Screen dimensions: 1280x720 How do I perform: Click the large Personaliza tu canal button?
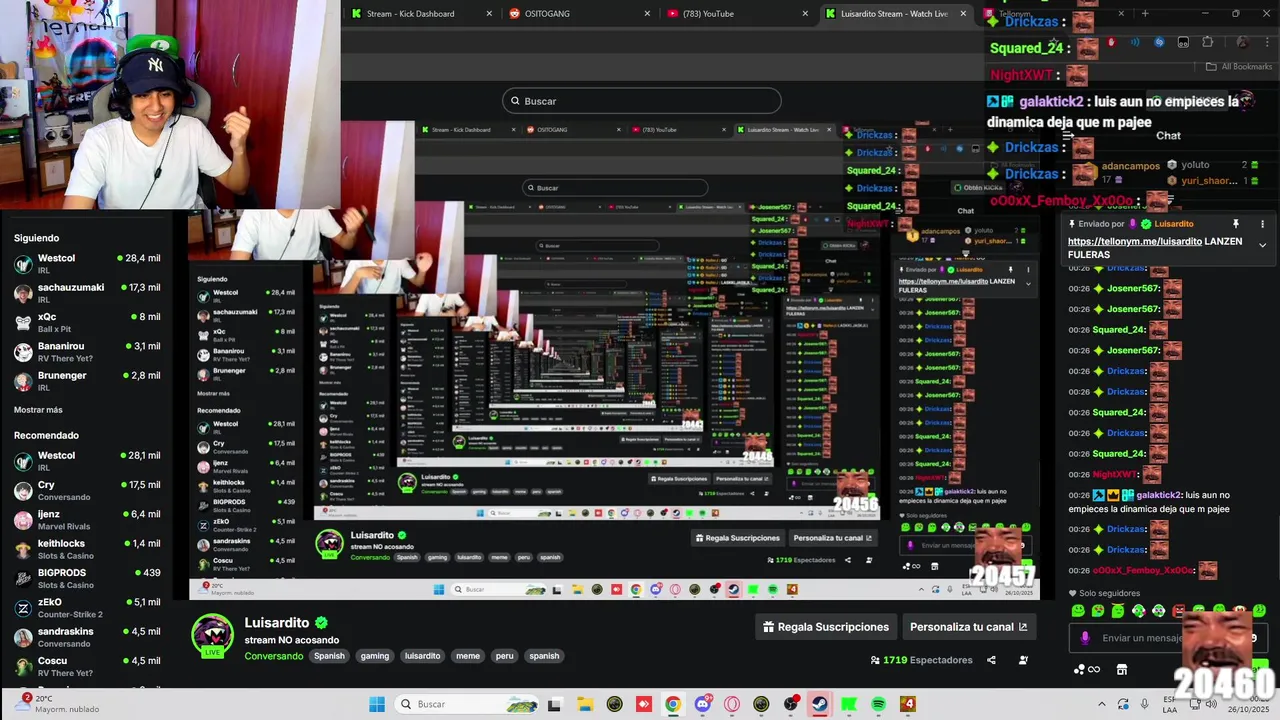[968, 627]
